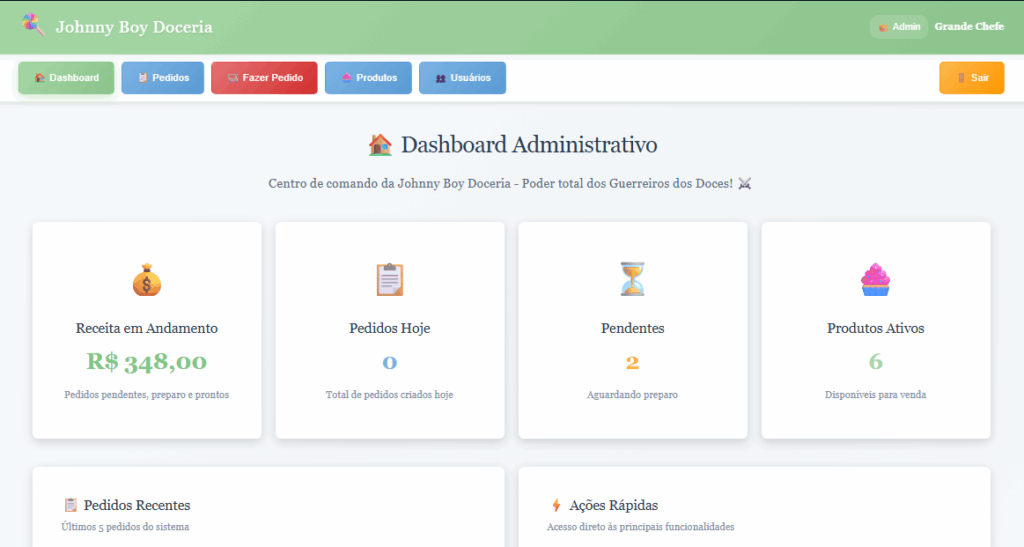Open the Usuários management page

tap(462, 78)
